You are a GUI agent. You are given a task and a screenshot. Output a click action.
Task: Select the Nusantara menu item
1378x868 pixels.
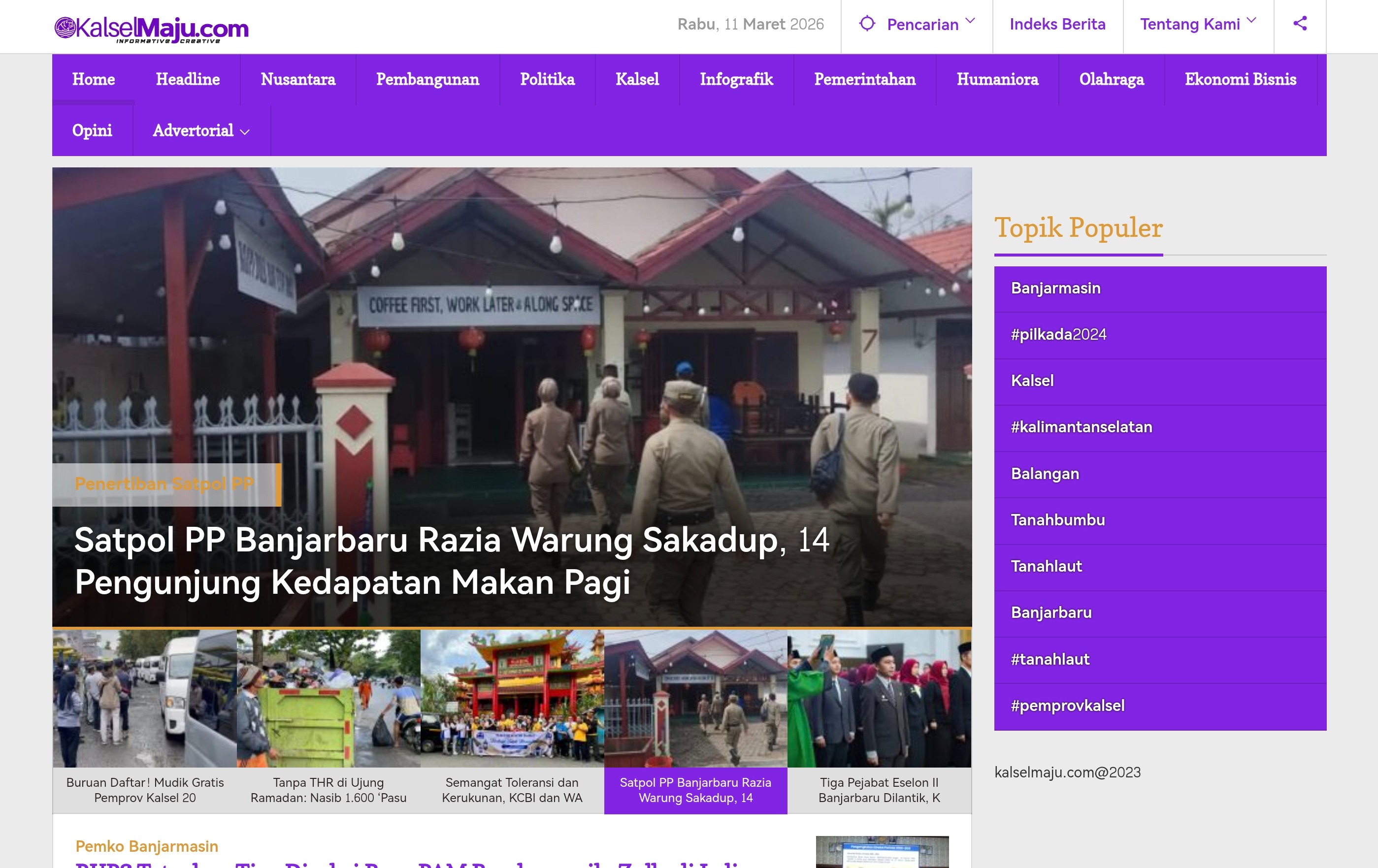tap(298, 79)
